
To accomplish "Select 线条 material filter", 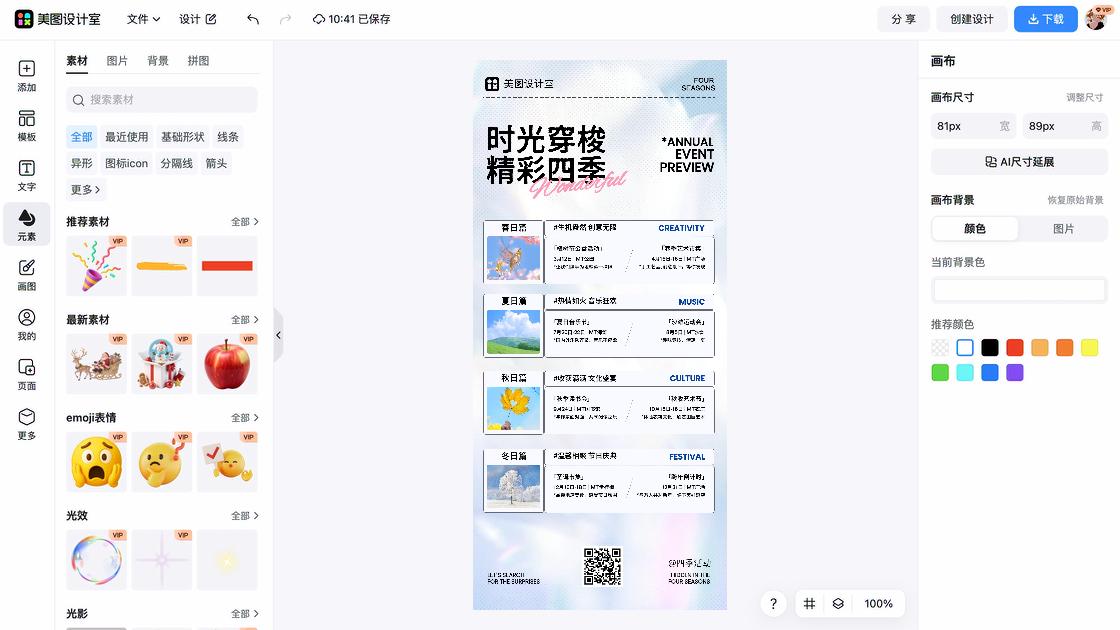I will (228, 136).
